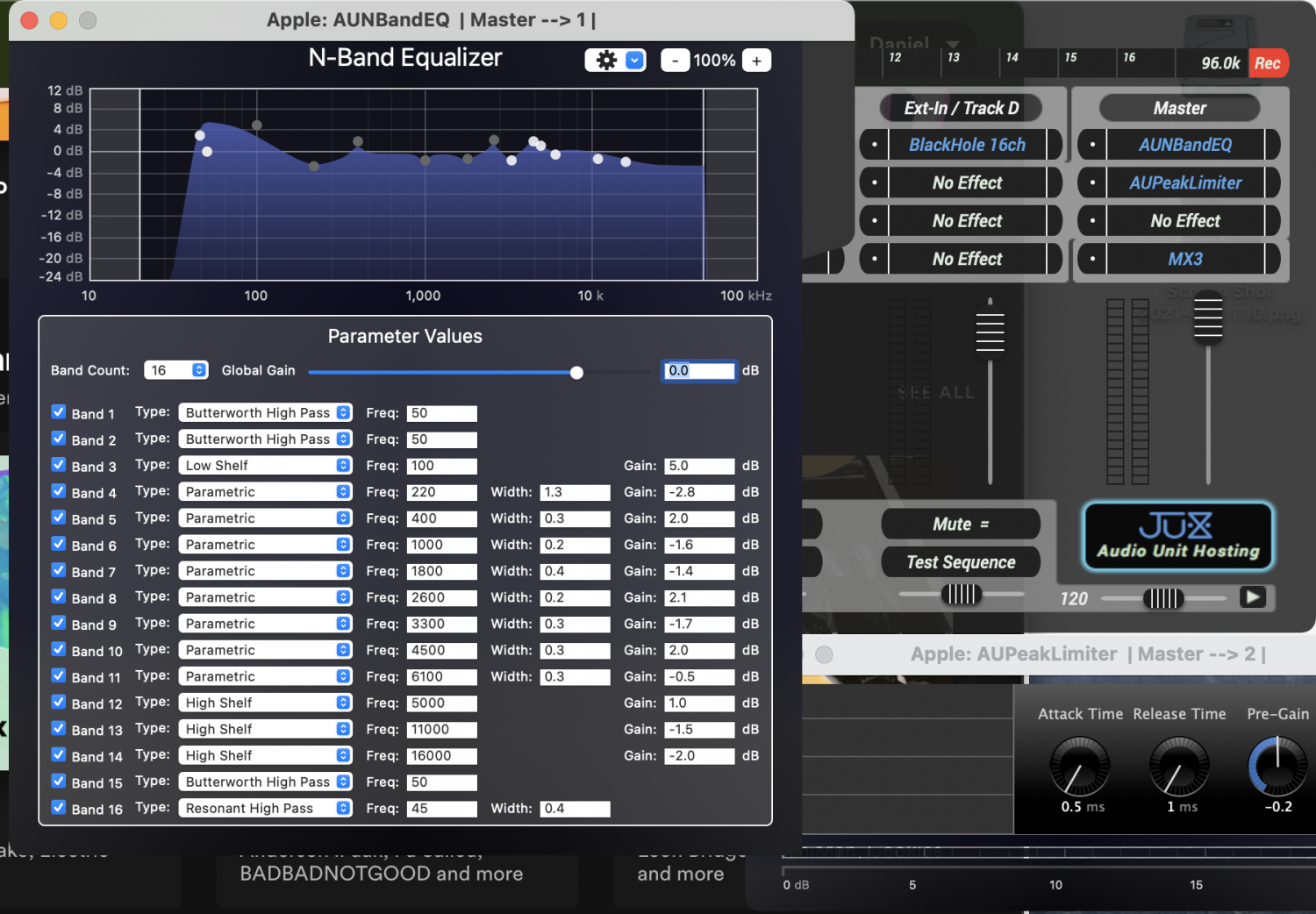Click the third No Effect slot on Master
Screen dimensions: 1316x914
[x=1184, y=221]
